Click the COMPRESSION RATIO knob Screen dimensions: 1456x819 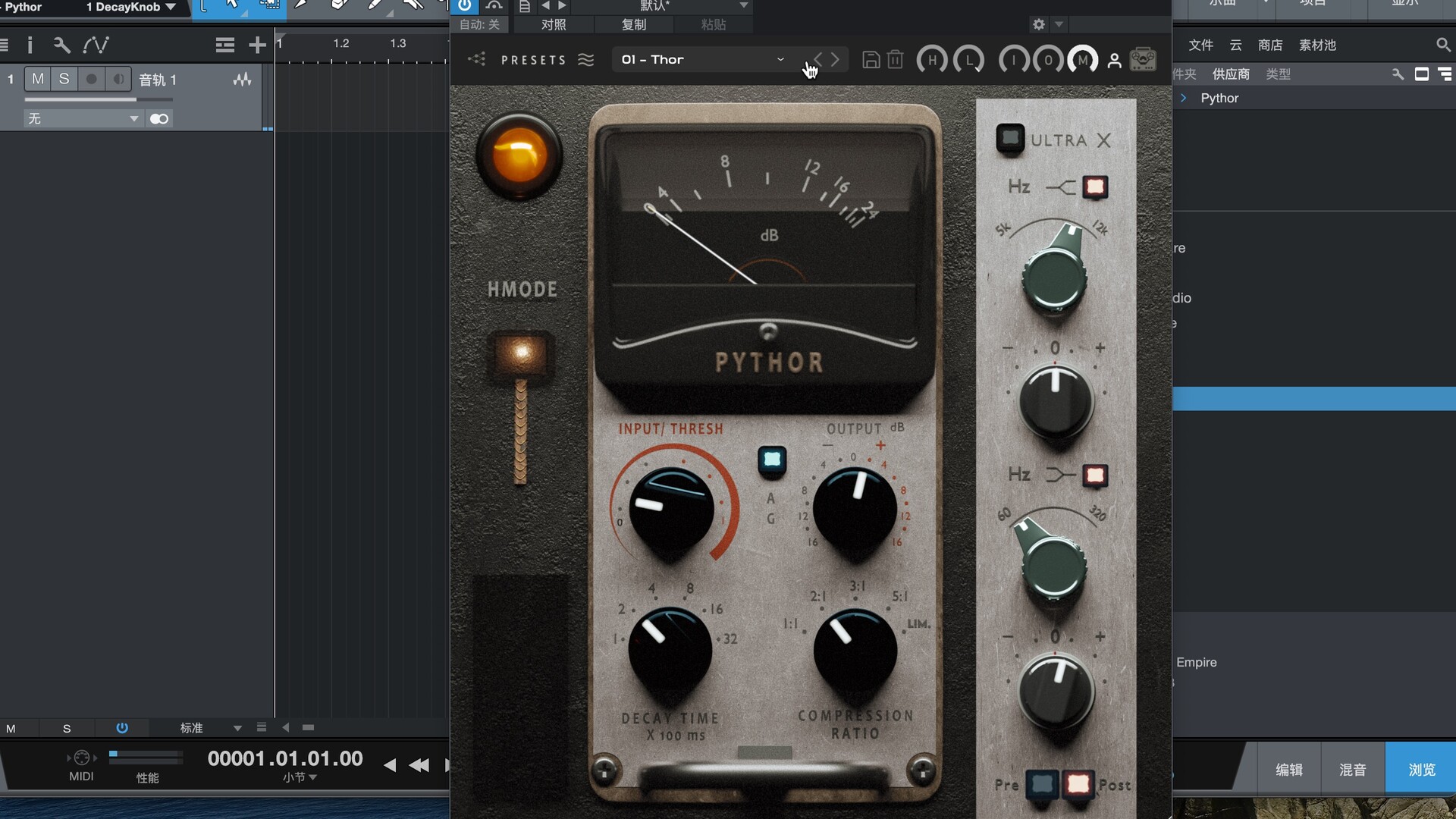(x=855, y=651)
